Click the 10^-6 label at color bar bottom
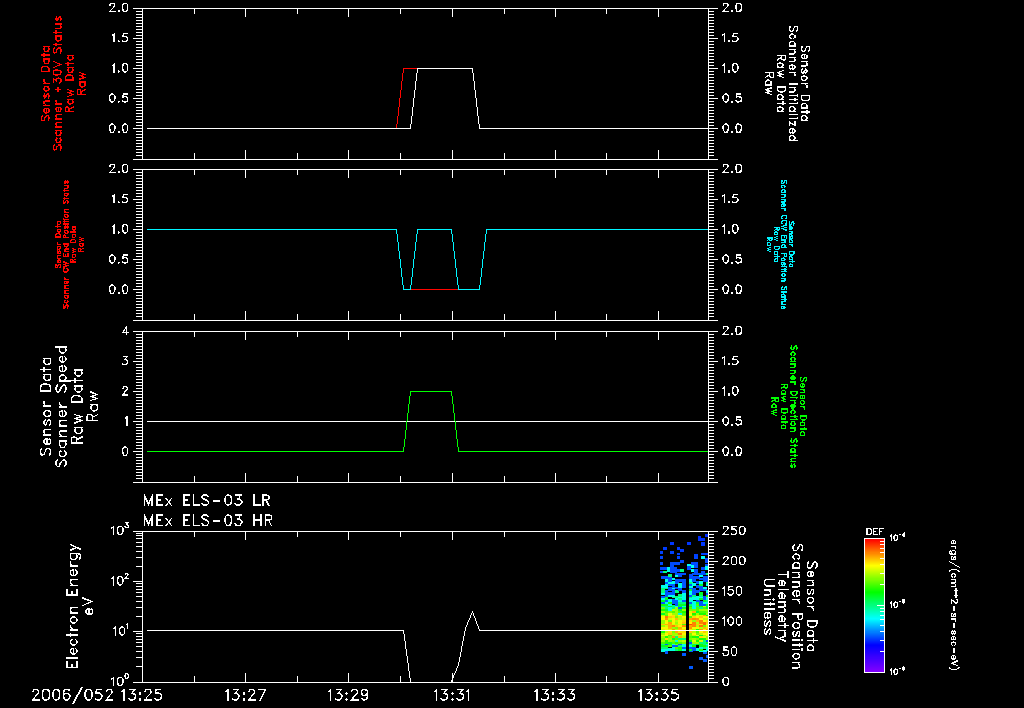The height and width of the screenshot is (708, 1024). click(898, 671)
